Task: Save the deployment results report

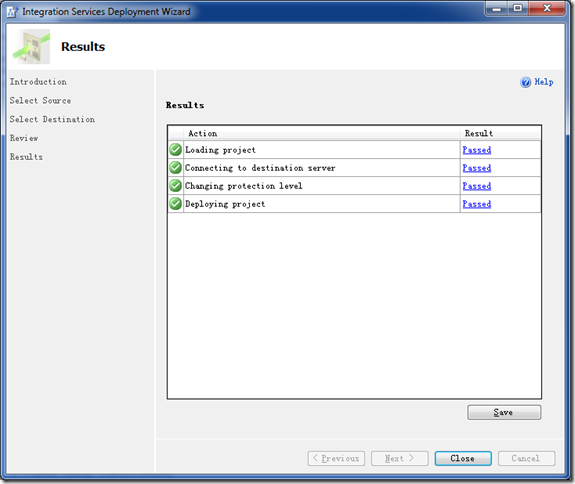Action: 504,412
